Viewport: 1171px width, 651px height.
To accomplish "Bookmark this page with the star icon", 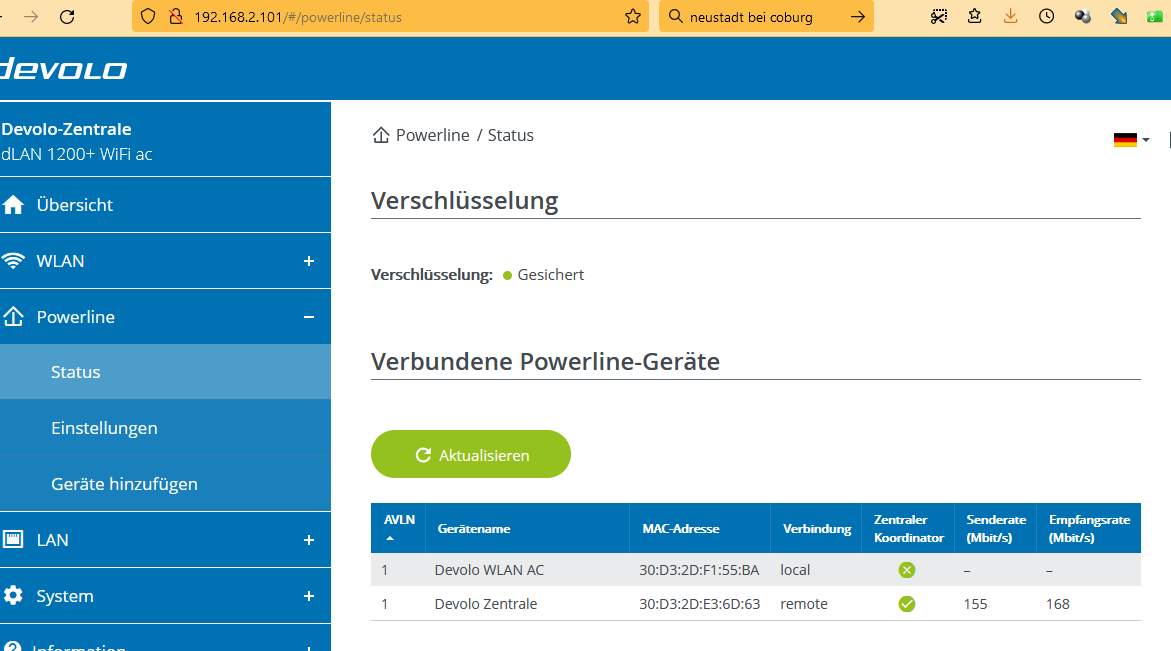I will [633, 16].
